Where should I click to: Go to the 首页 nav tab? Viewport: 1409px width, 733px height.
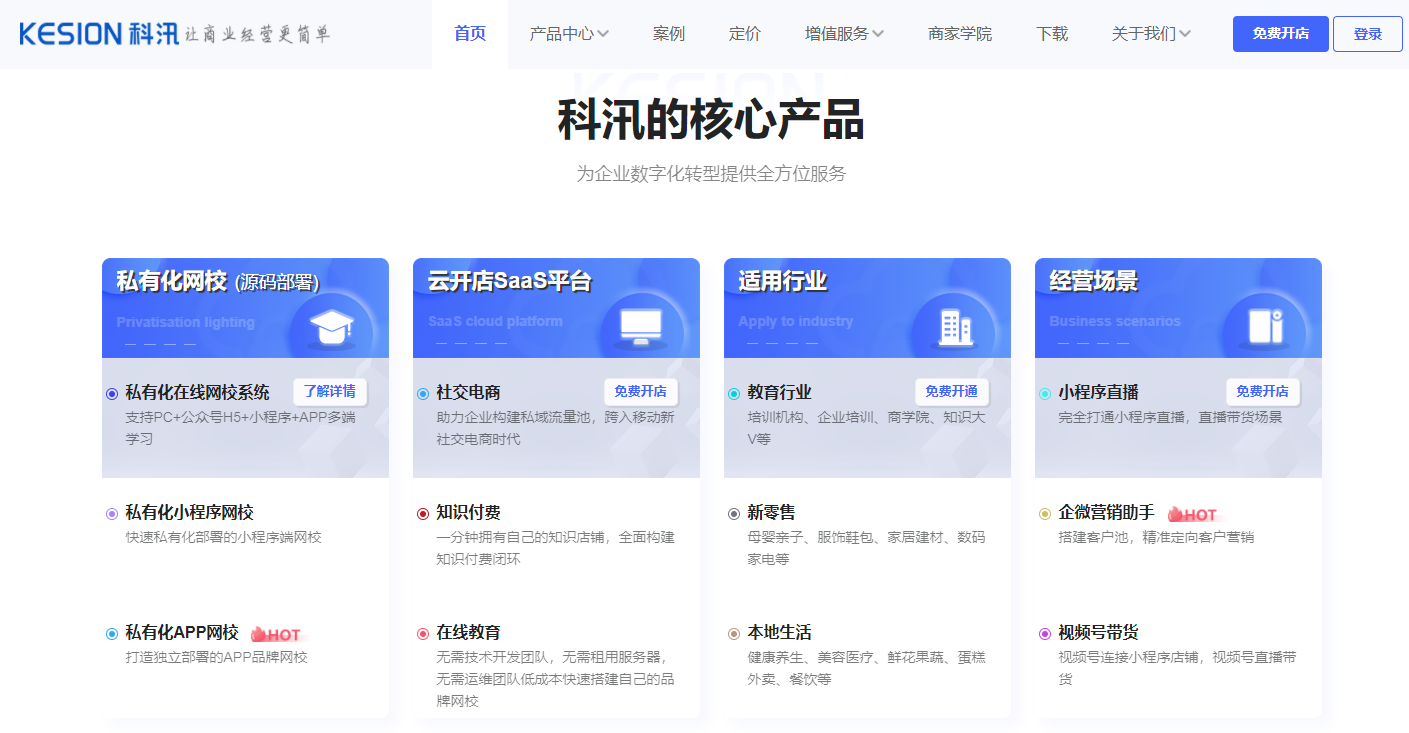tap(470, 34)
